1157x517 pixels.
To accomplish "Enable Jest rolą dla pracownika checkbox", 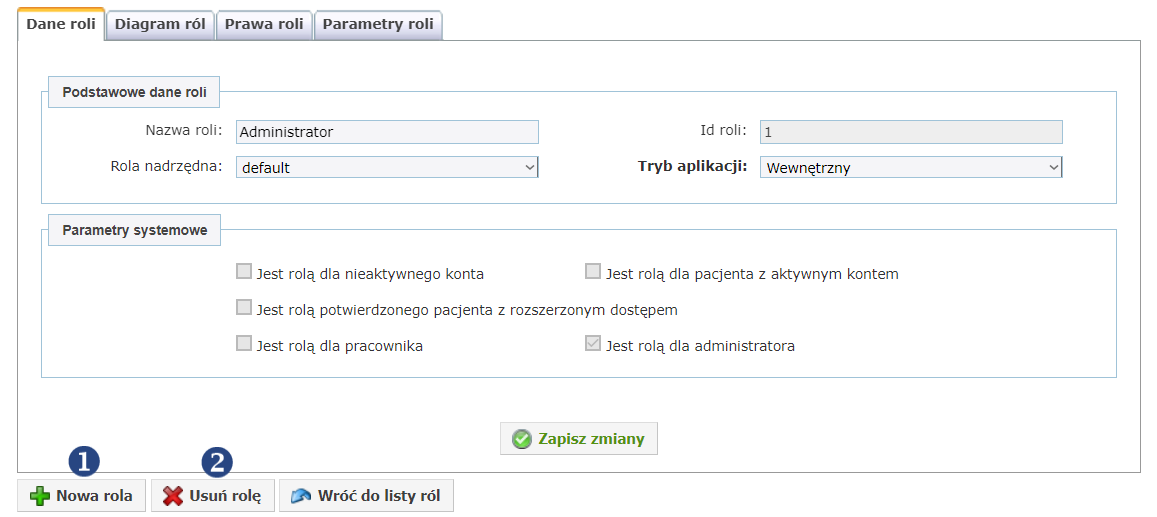I will 244,344.
